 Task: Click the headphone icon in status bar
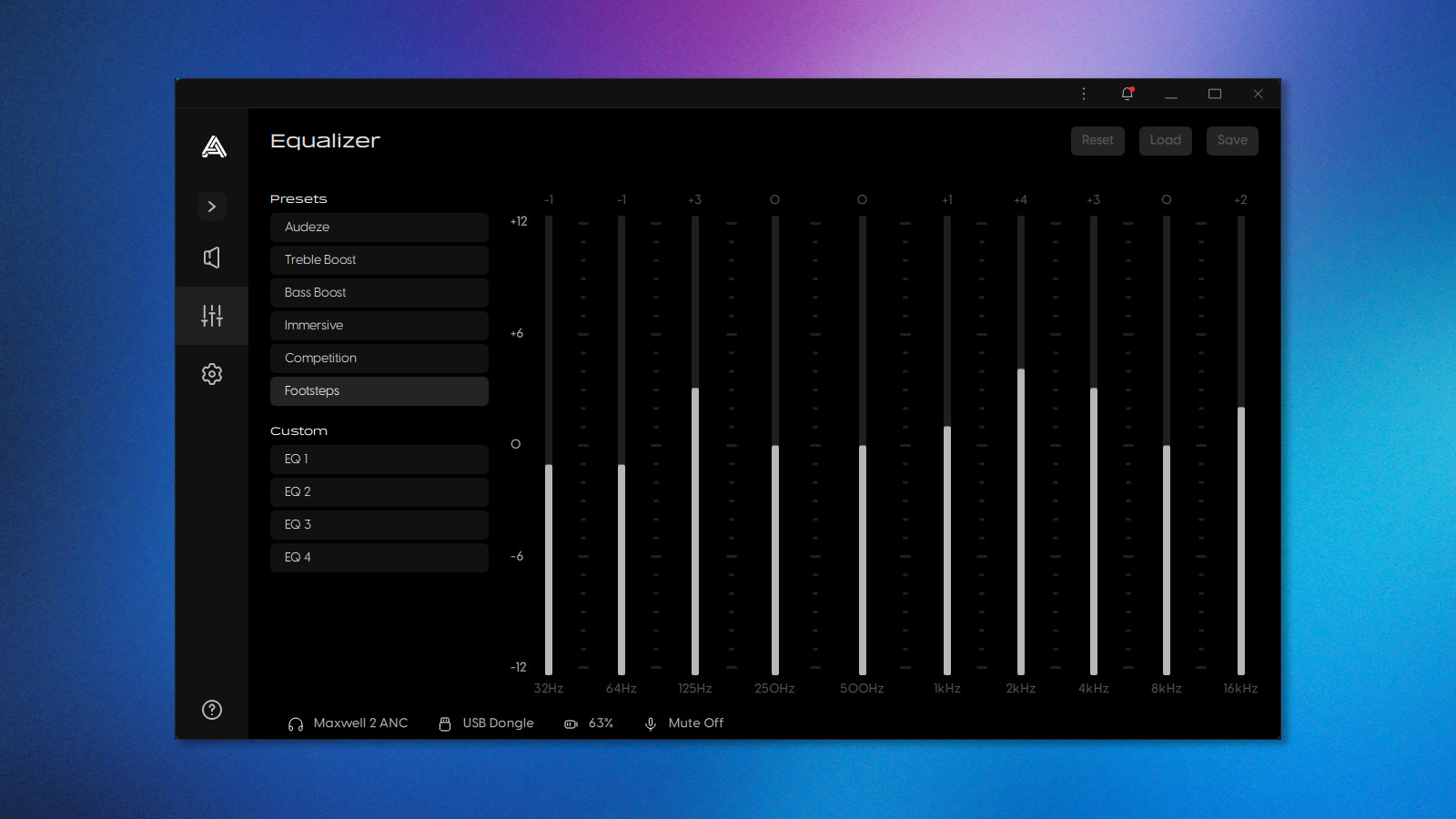[x=296, y=724]
